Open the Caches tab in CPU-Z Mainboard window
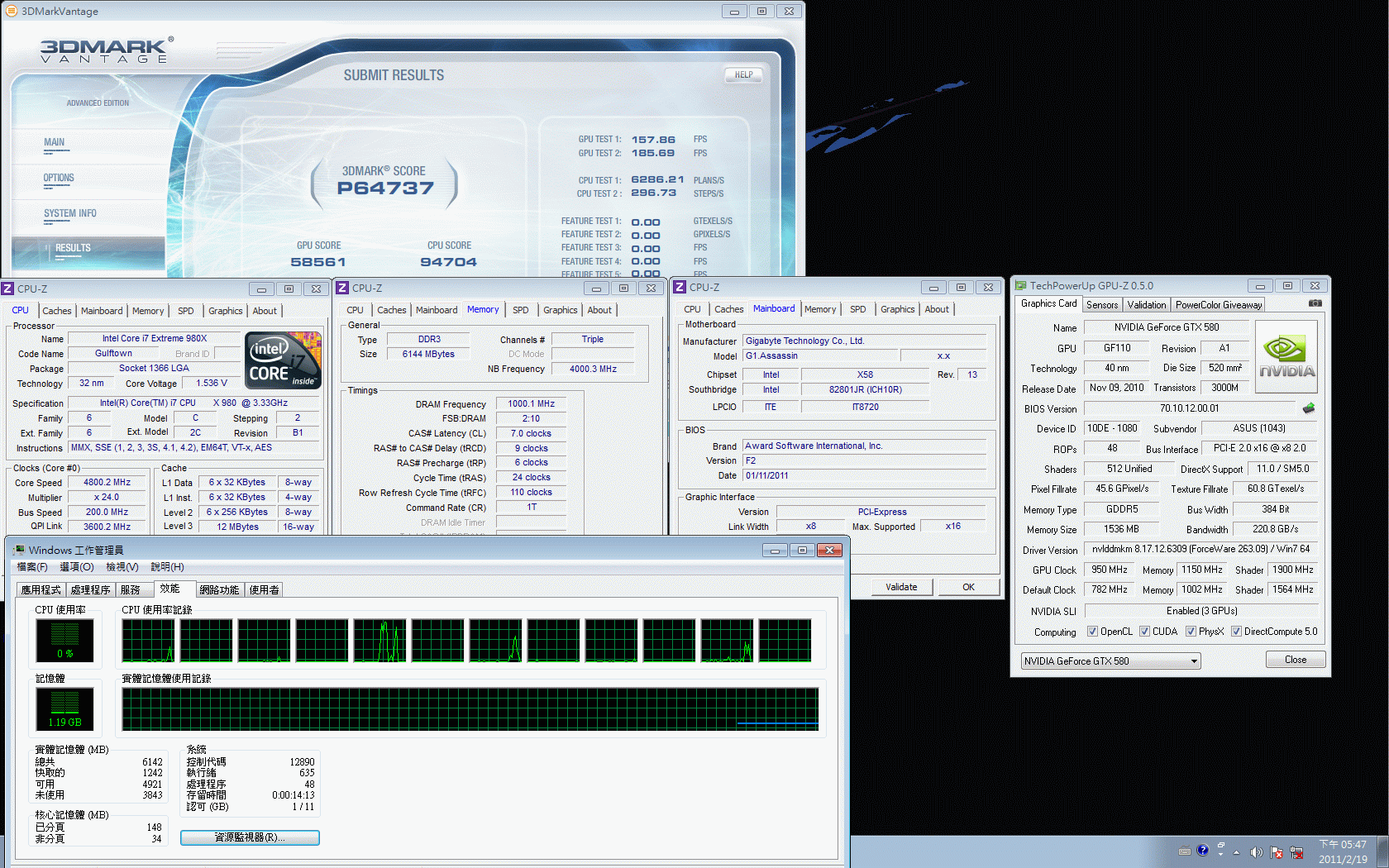The width and height of the screenshot is (1389, 868). (729, 309)
